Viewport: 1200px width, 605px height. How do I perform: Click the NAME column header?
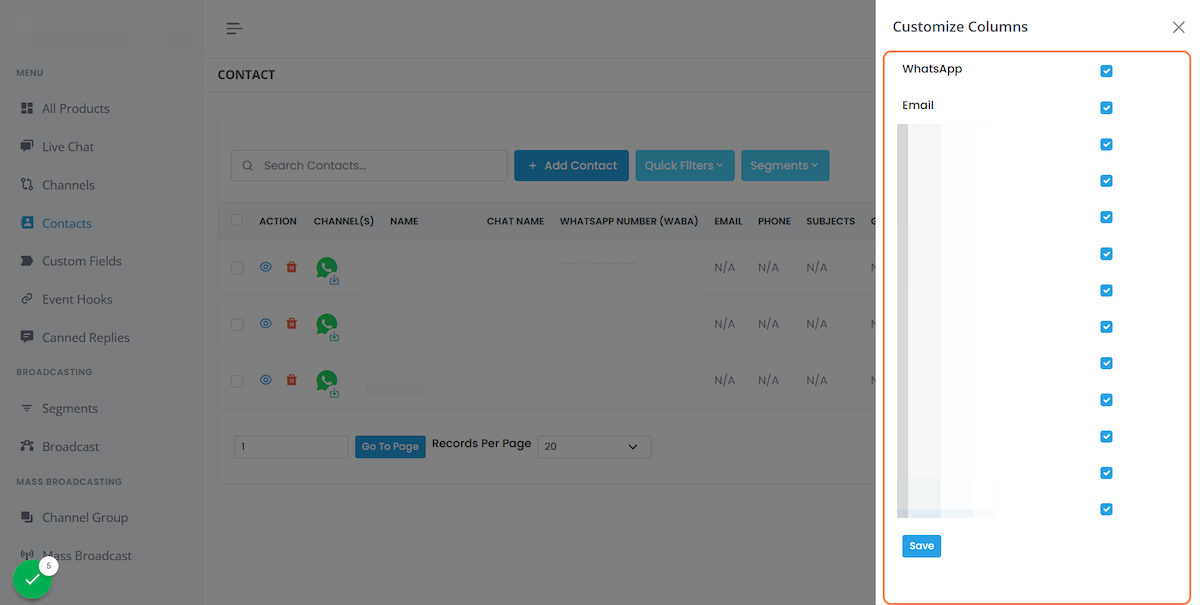[x=404, y=221]
